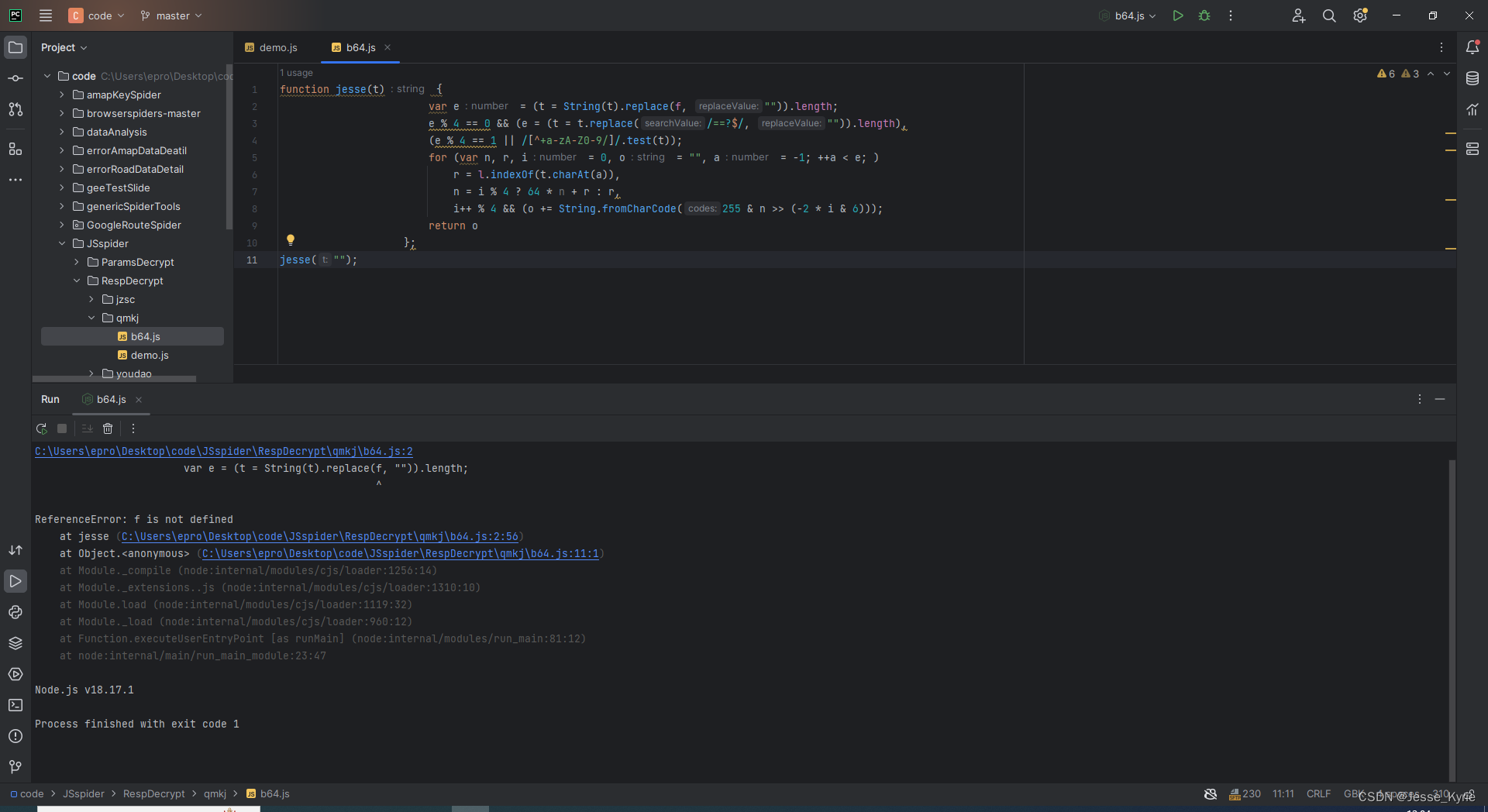1488x812 pixels.
Task: Click the CRLF line separator indicator
Action: point(1318,793)
